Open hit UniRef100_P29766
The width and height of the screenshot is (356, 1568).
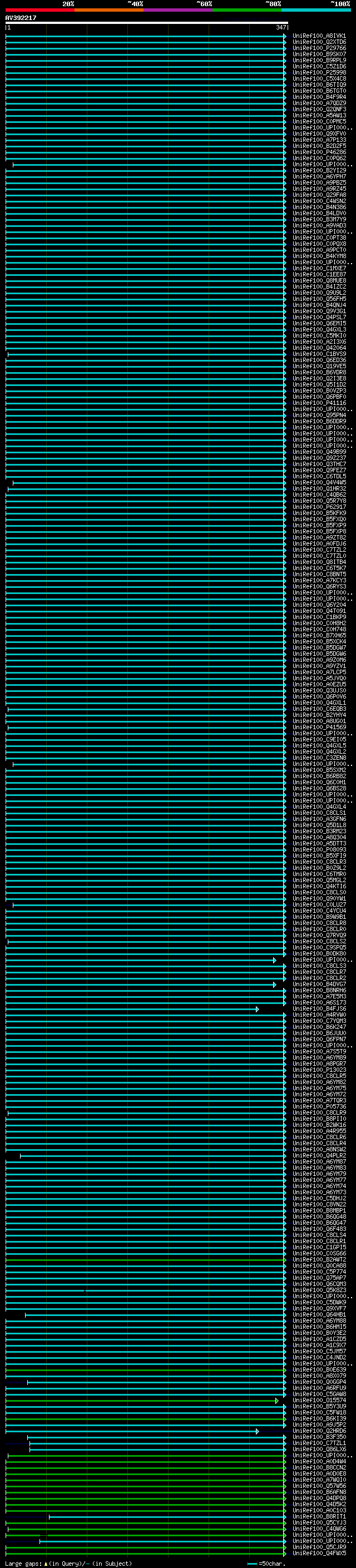pos(319,48)
